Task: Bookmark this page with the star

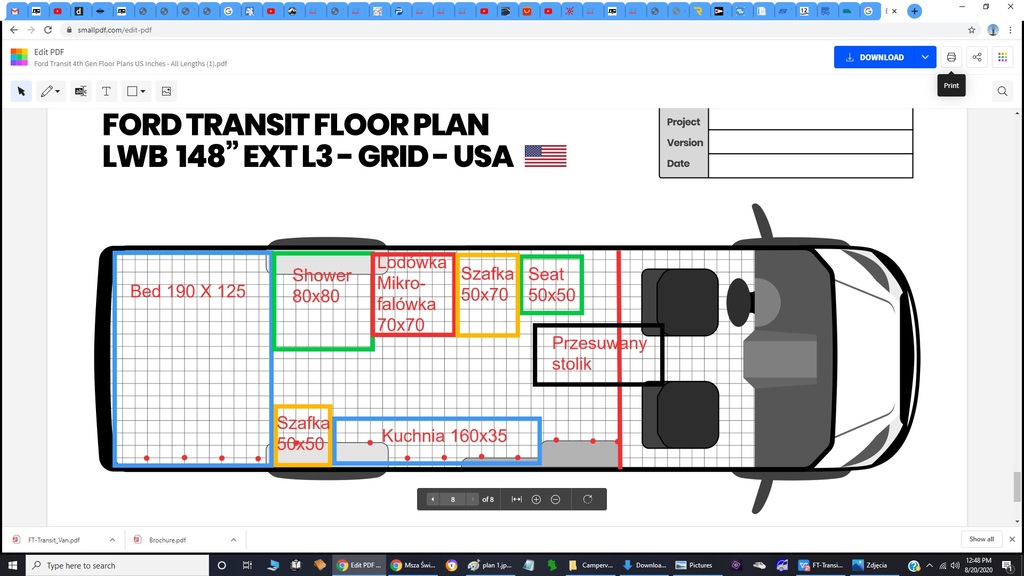Action: (972, 30)
